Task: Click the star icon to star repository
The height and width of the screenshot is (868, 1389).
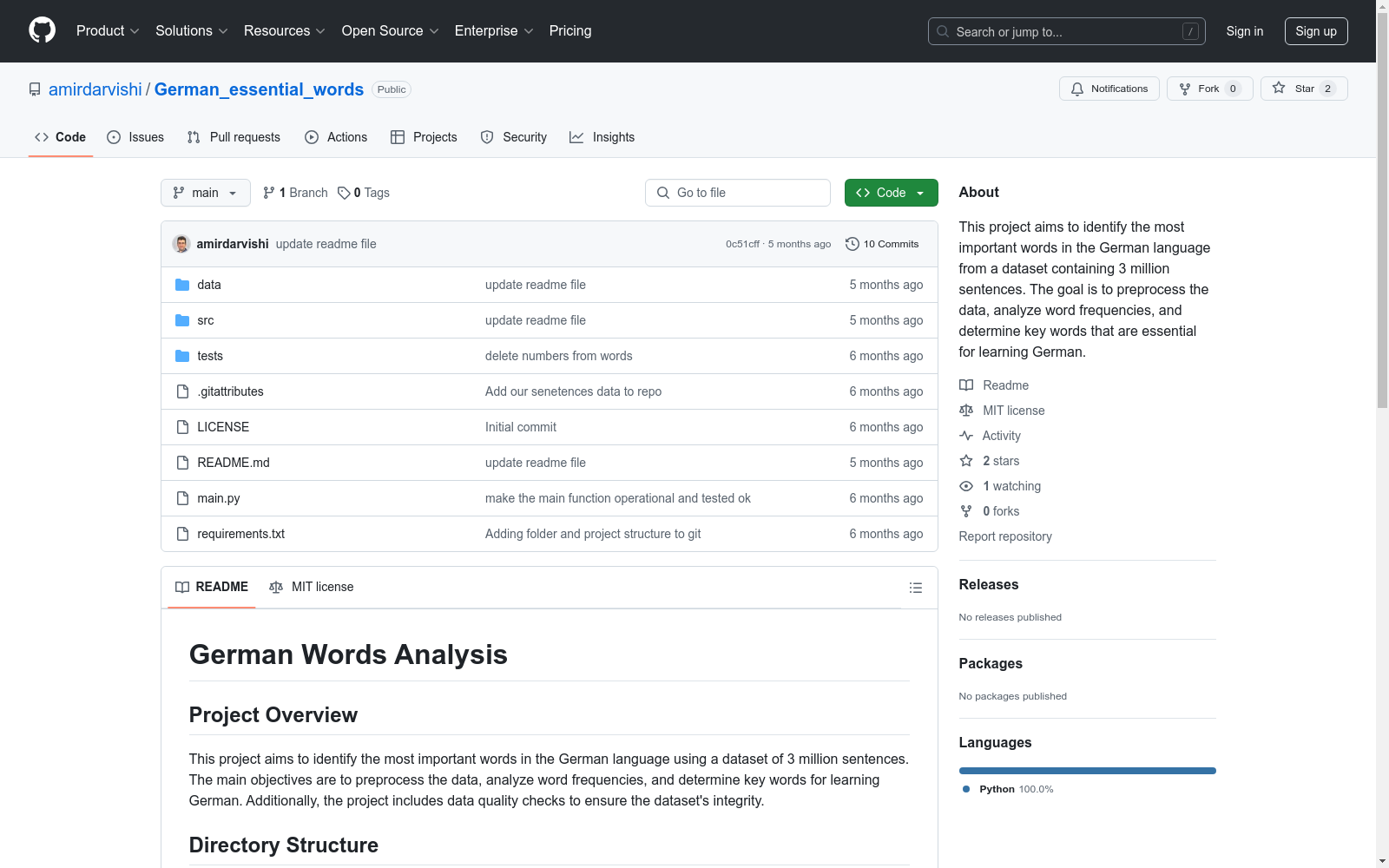Action: tap(1279, 88)
